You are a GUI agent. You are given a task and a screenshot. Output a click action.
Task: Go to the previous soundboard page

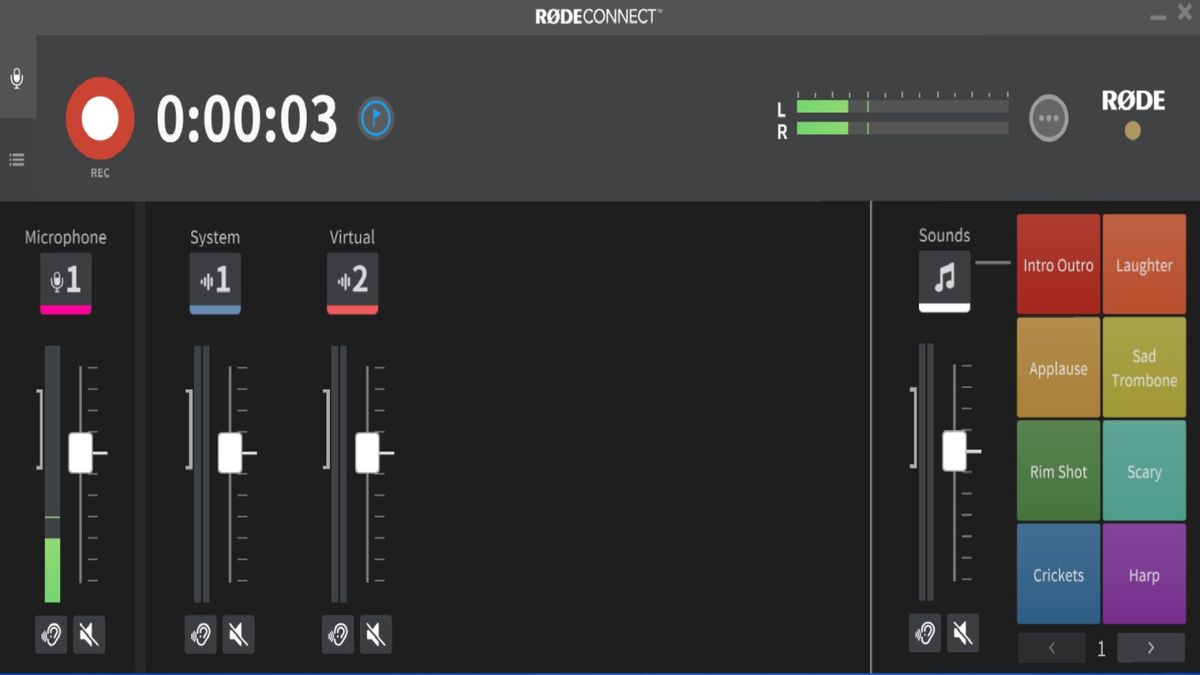coord(1051,648)
